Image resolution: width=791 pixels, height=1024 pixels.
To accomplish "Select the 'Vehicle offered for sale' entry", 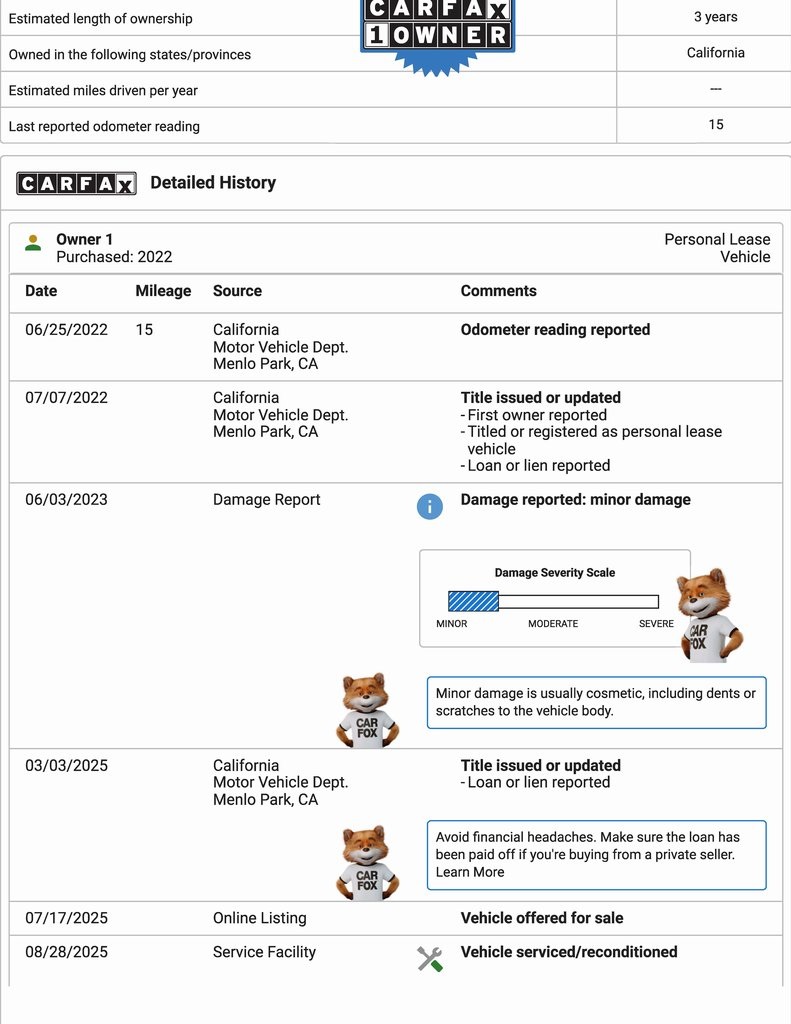I will pos(541,918).
